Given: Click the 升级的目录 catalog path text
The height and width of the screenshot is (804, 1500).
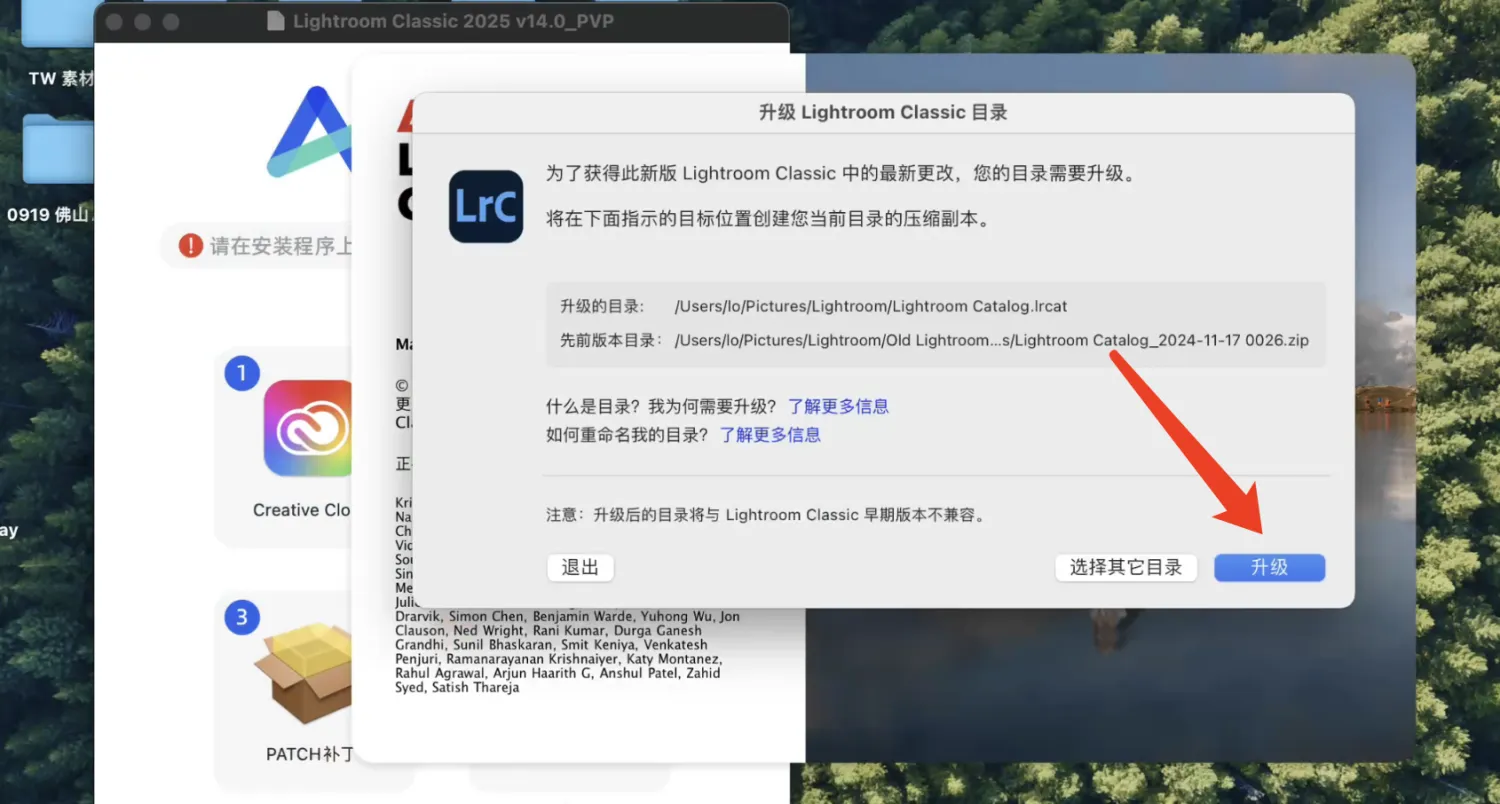Looking at the screenshot, I should (871, 307).
